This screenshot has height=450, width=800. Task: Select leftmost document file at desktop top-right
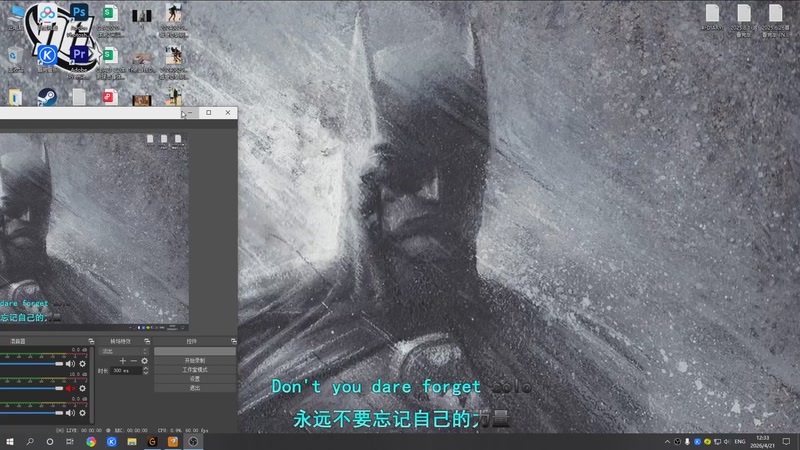click(x=712, y=18)
